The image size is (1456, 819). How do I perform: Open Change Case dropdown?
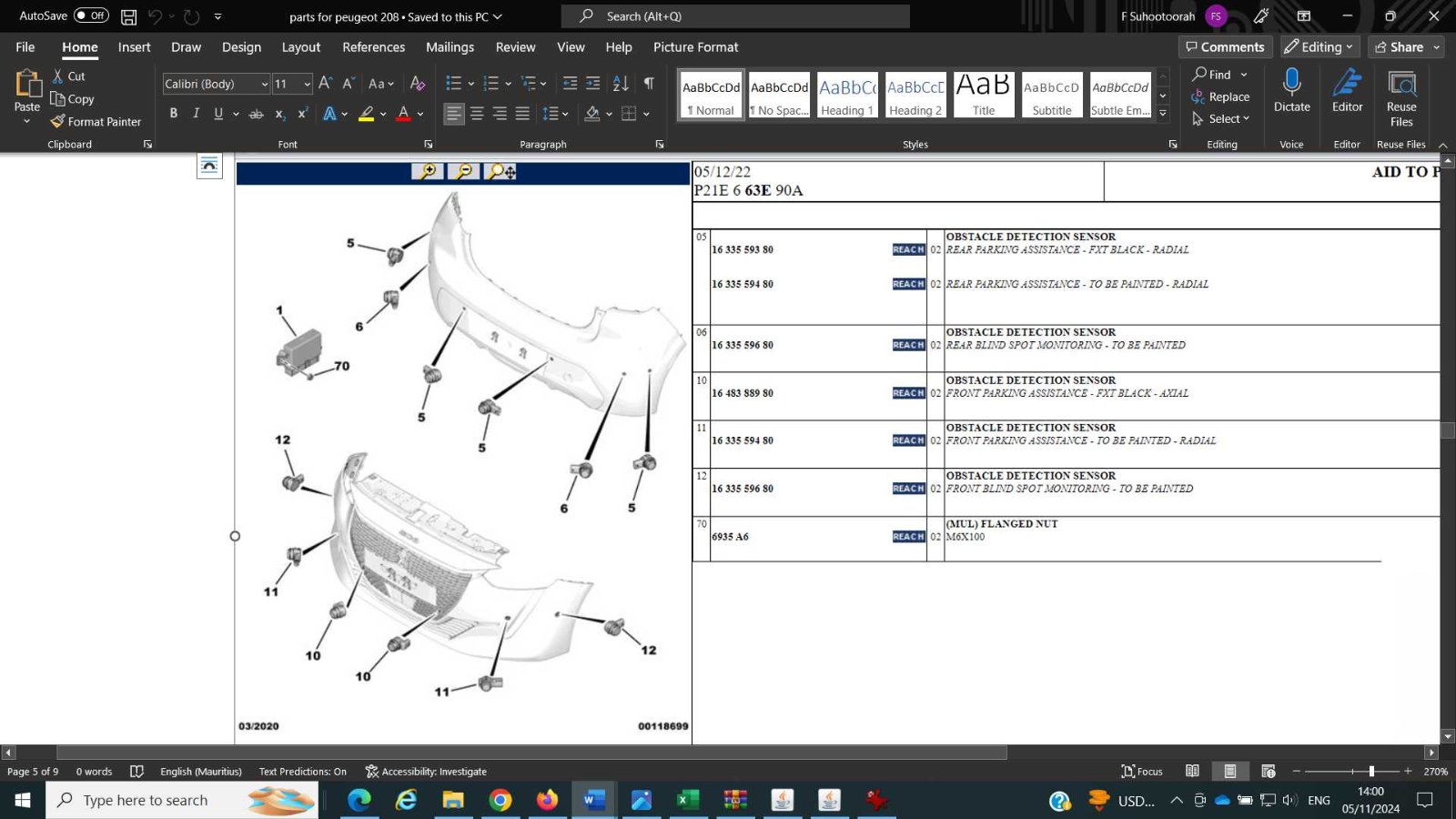(381, 84)
